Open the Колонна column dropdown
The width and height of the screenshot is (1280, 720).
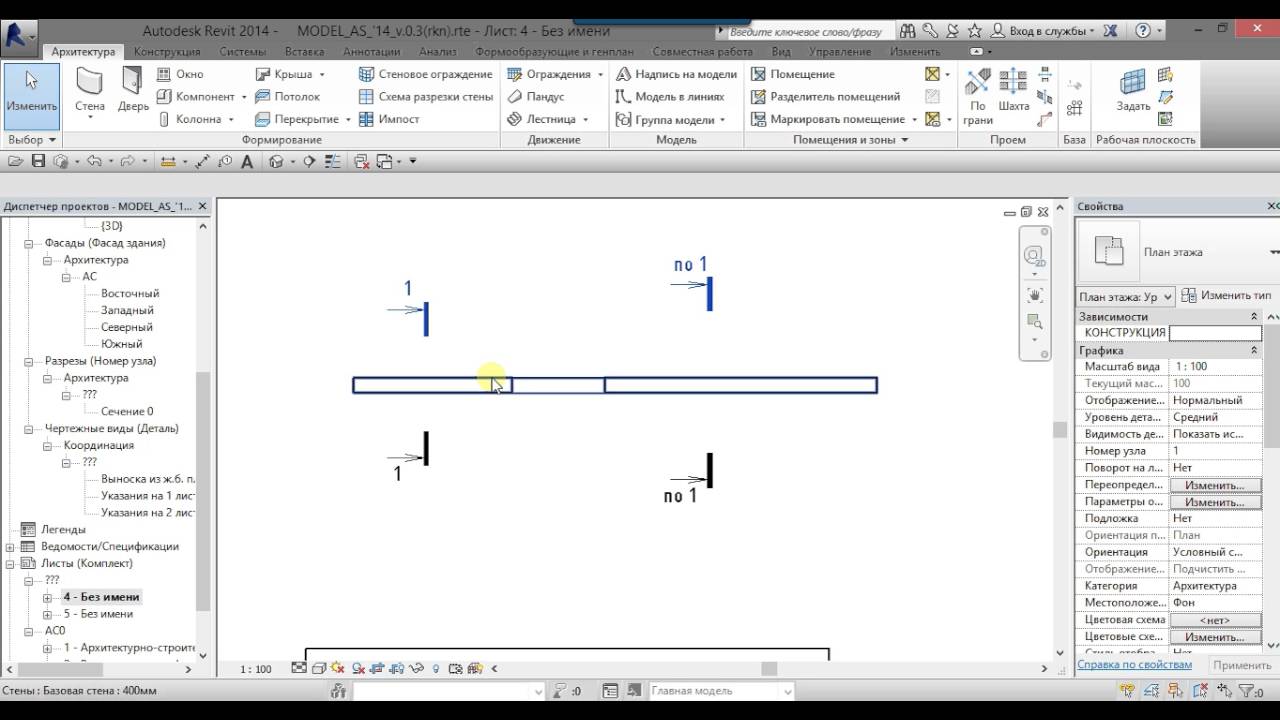coord(230,119)
